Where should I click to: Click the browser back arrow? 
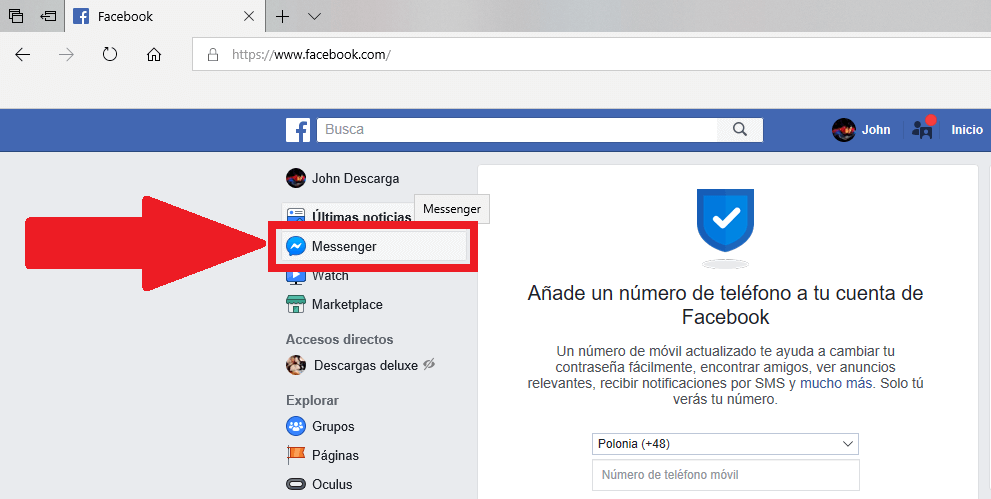click(23, 55)
